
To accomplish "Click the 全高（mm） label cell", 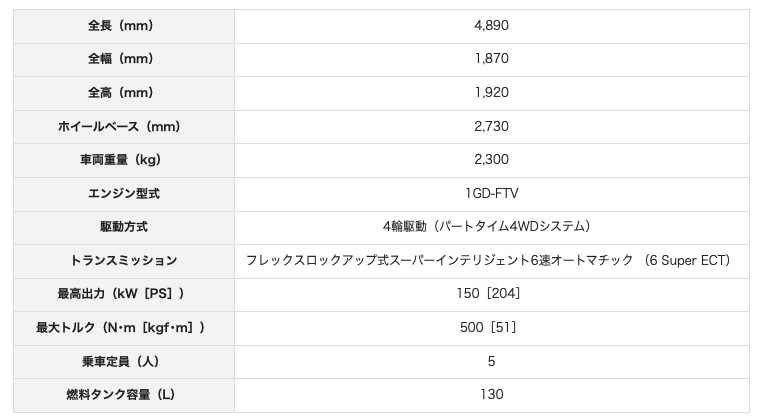I will (x=124, y=93).
